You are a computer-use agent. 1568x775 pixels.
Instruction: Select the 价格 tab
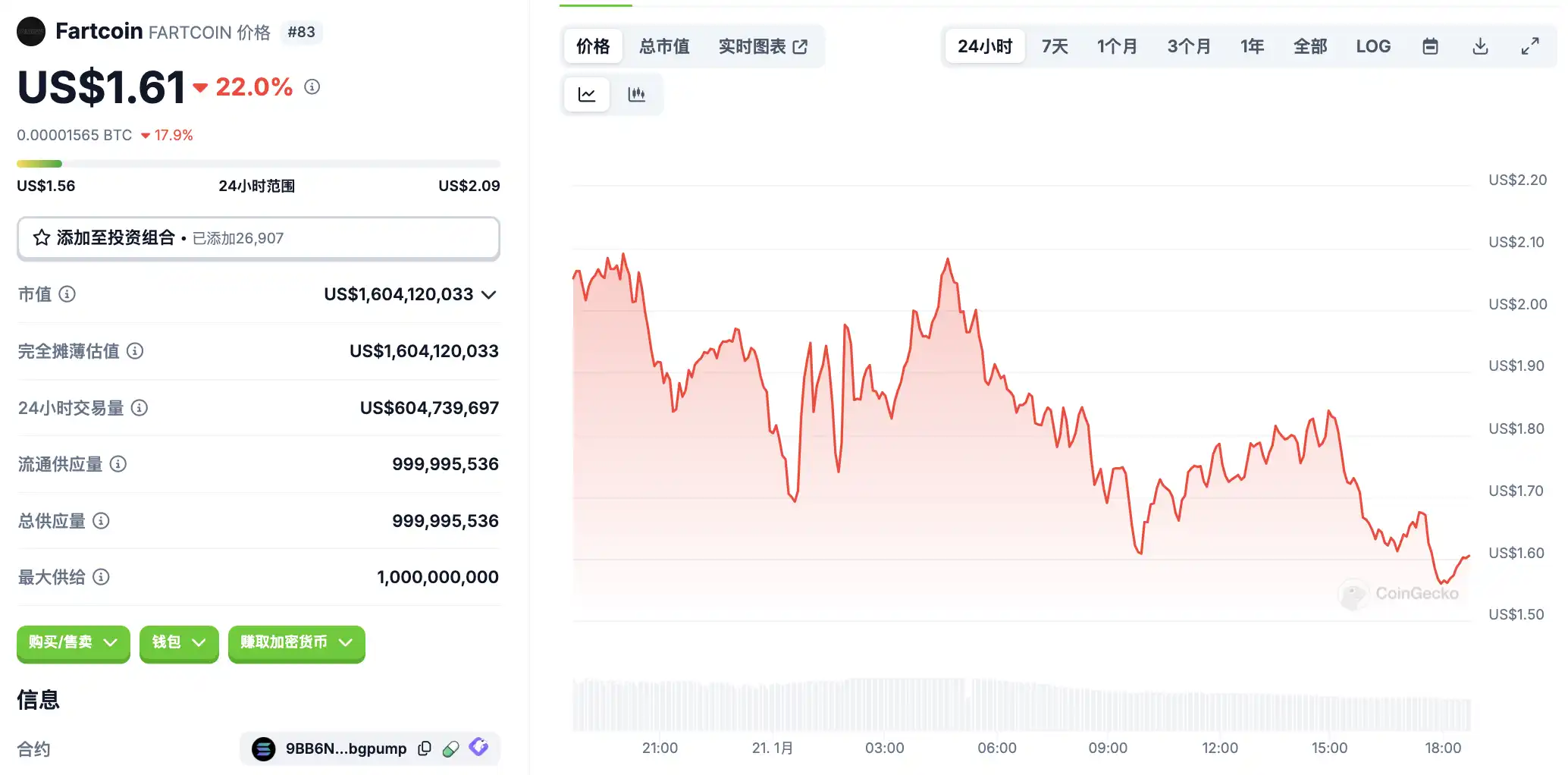click(593, 46)
